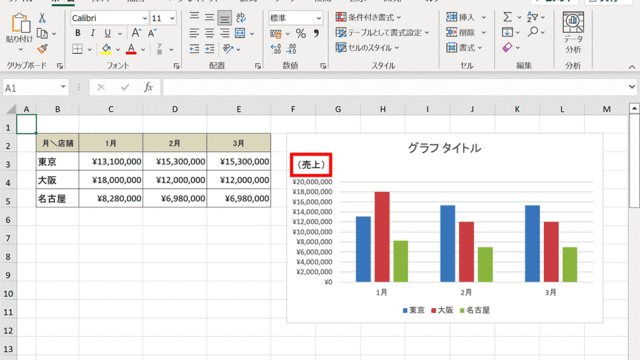Open the Conditional Formatting menu
Image resolution: width=640 pixels, height=360 pixels.
click(368, 17)
